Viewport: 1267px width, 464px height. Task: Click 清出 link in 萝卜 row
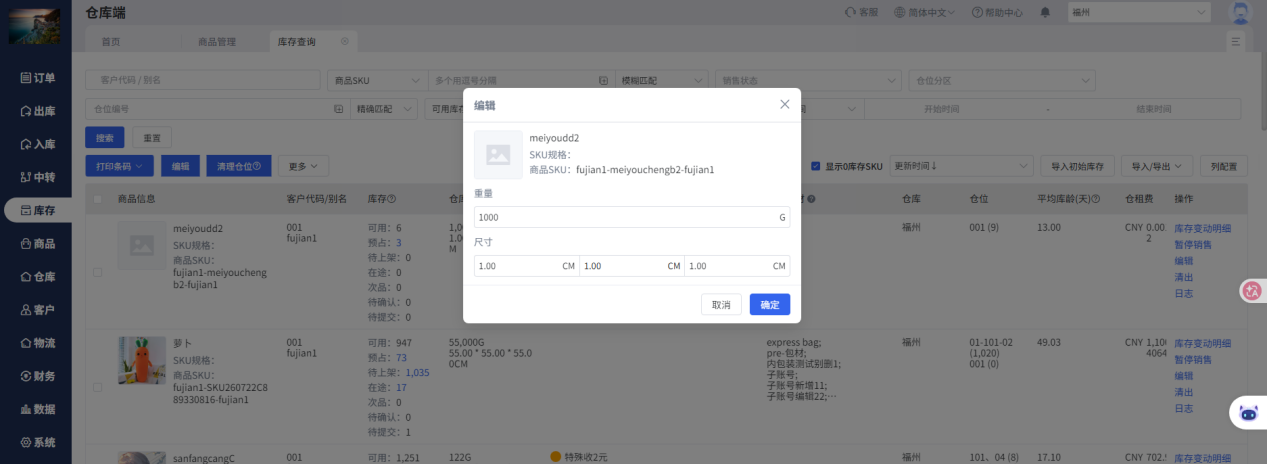pos(1183,392)
